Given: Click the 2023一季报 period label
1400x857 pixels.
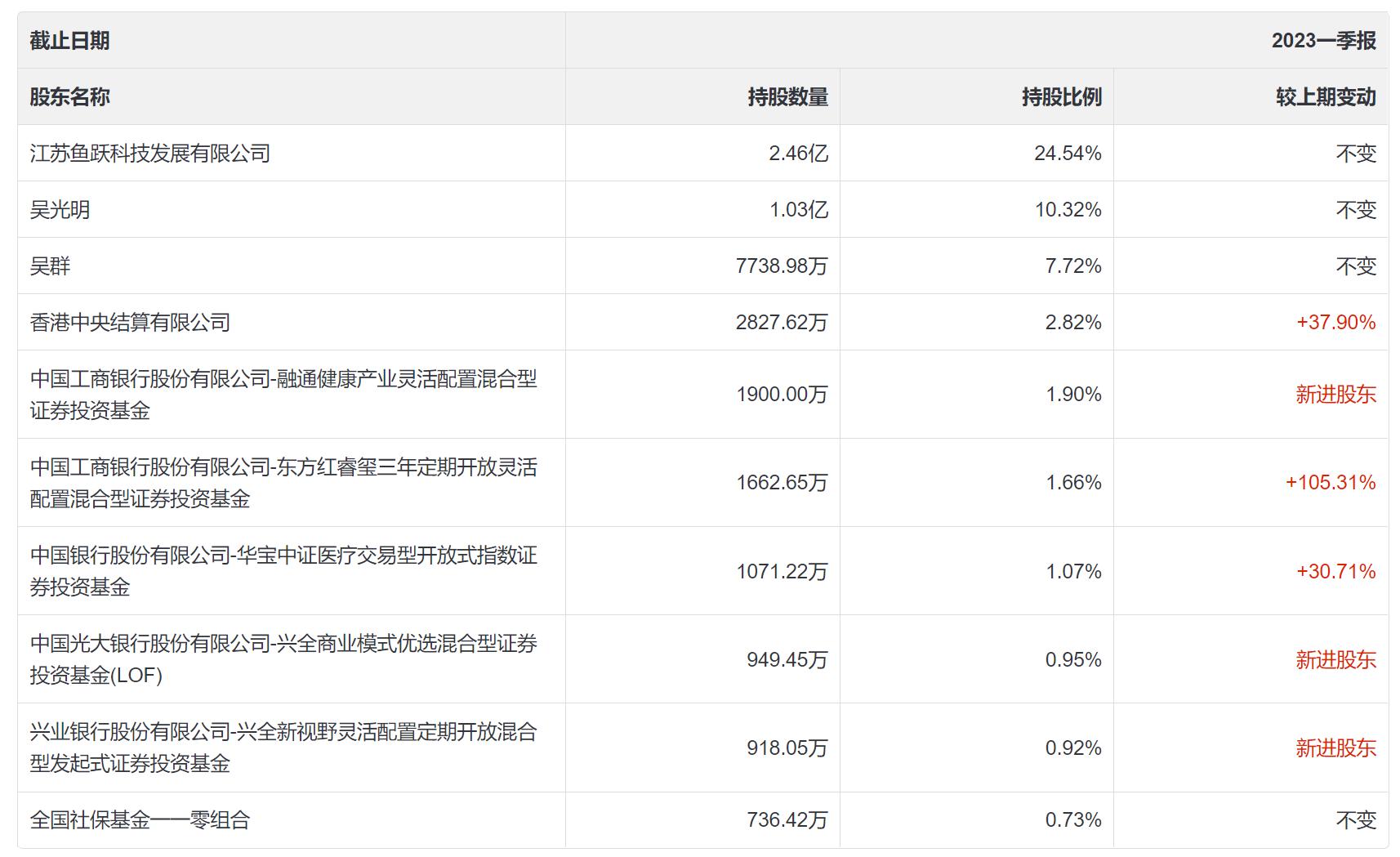Looking at the screenshot, I should 1323,41.
